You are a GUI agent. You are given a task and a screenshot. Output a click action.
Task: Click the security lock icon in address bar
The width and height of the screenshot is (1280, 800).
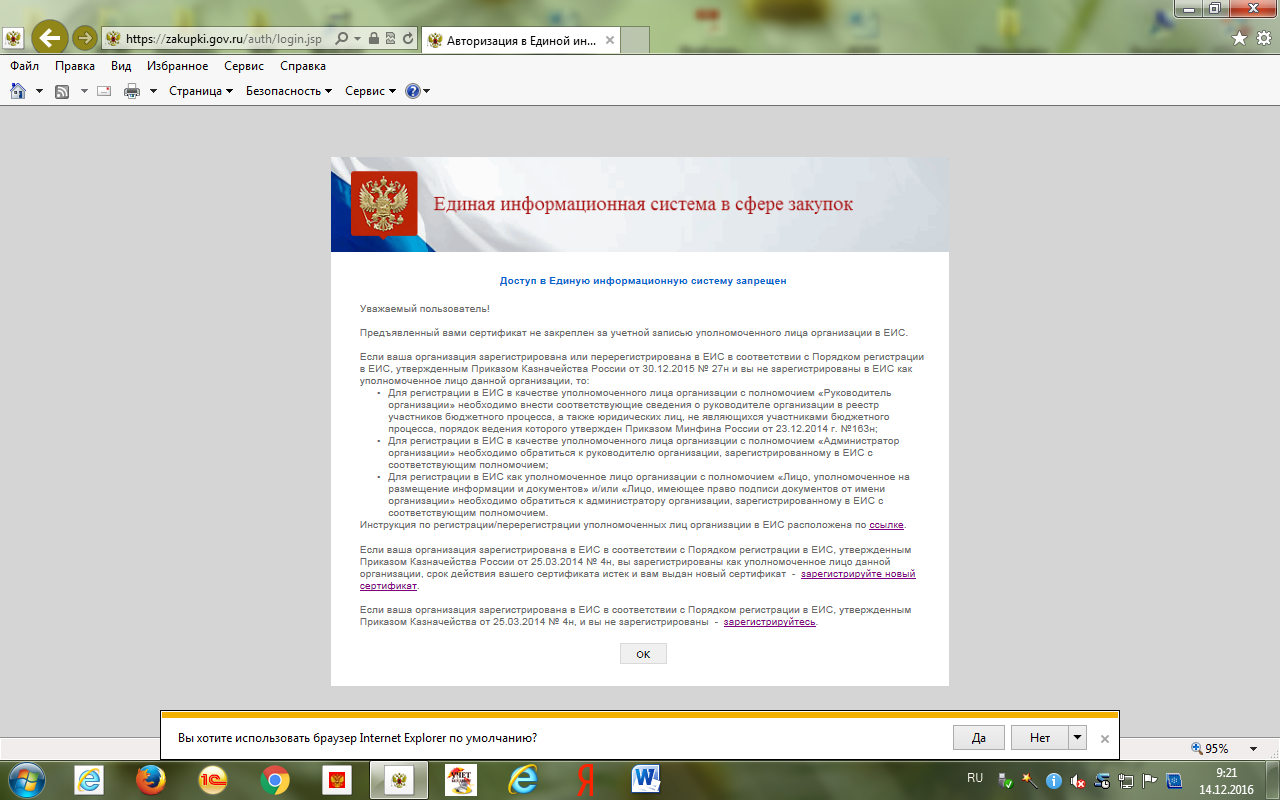[374, 39]
